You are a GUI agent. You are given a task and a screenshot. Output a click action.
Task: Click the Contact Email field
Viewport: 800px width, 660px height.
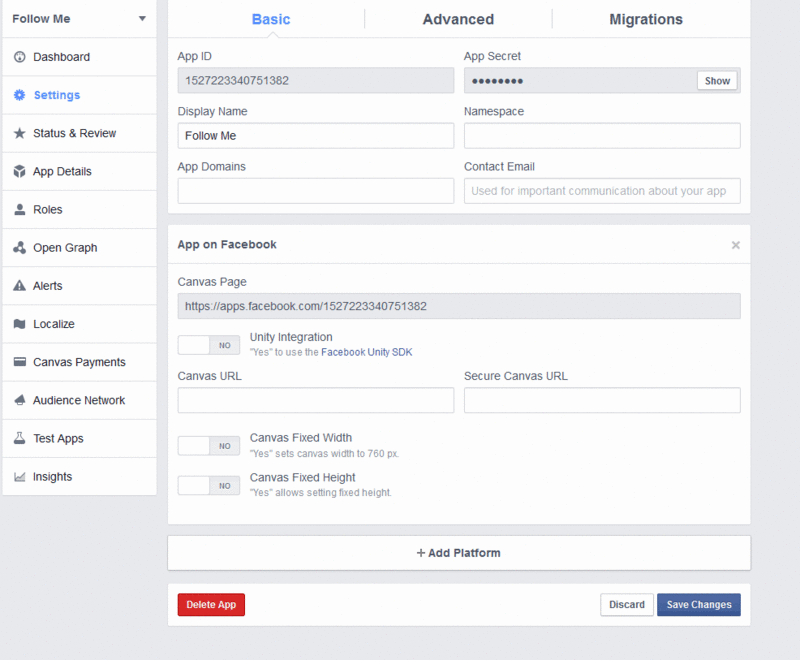pos(602,191)
